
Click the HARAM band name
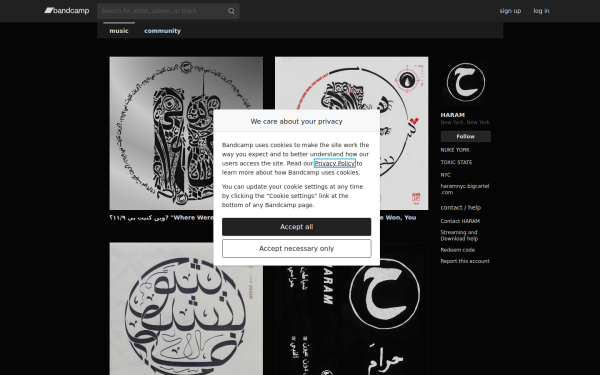click(x=453, y=115)
